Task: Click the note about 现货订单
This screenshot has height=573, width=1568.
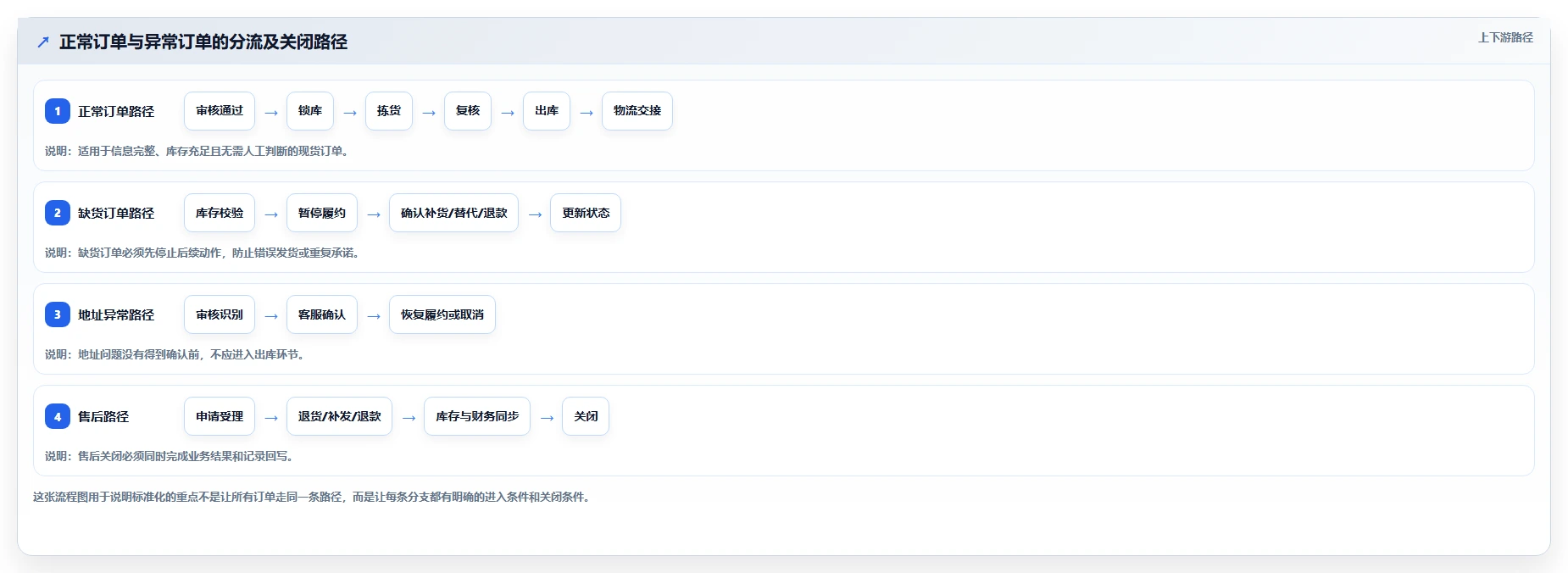Action: pos(197,151)
